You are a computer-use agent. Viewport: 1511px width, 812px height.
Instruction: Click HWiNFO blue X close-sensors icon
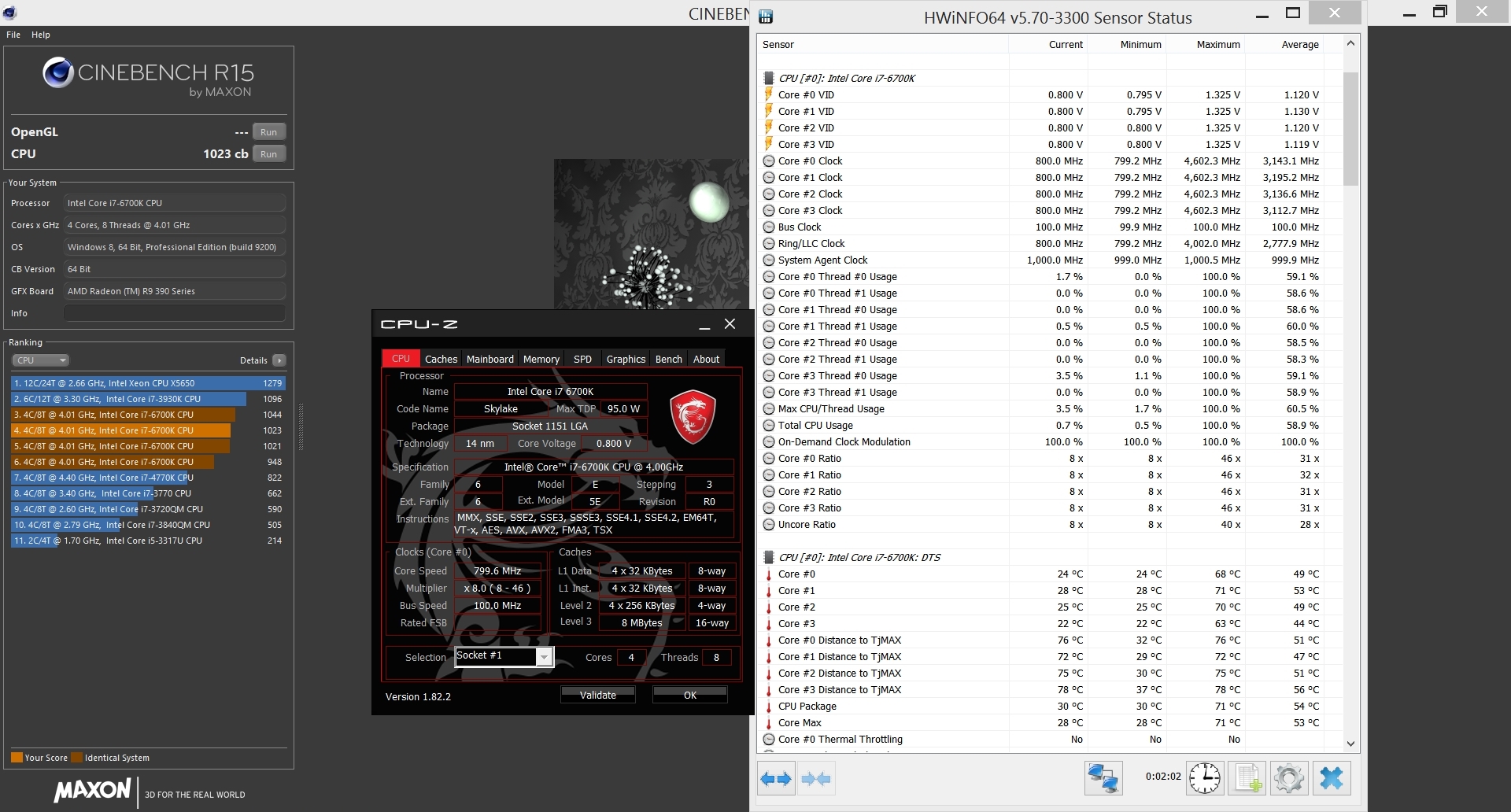(1332, 778)
